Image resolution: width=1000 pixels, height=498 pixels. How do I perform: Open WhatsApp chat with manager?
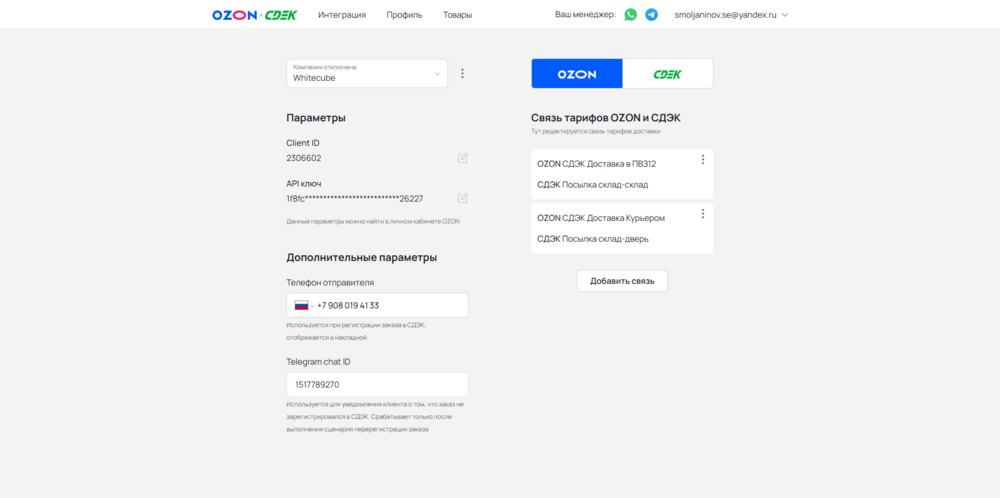pyautogui.click(x=630, y=15)
